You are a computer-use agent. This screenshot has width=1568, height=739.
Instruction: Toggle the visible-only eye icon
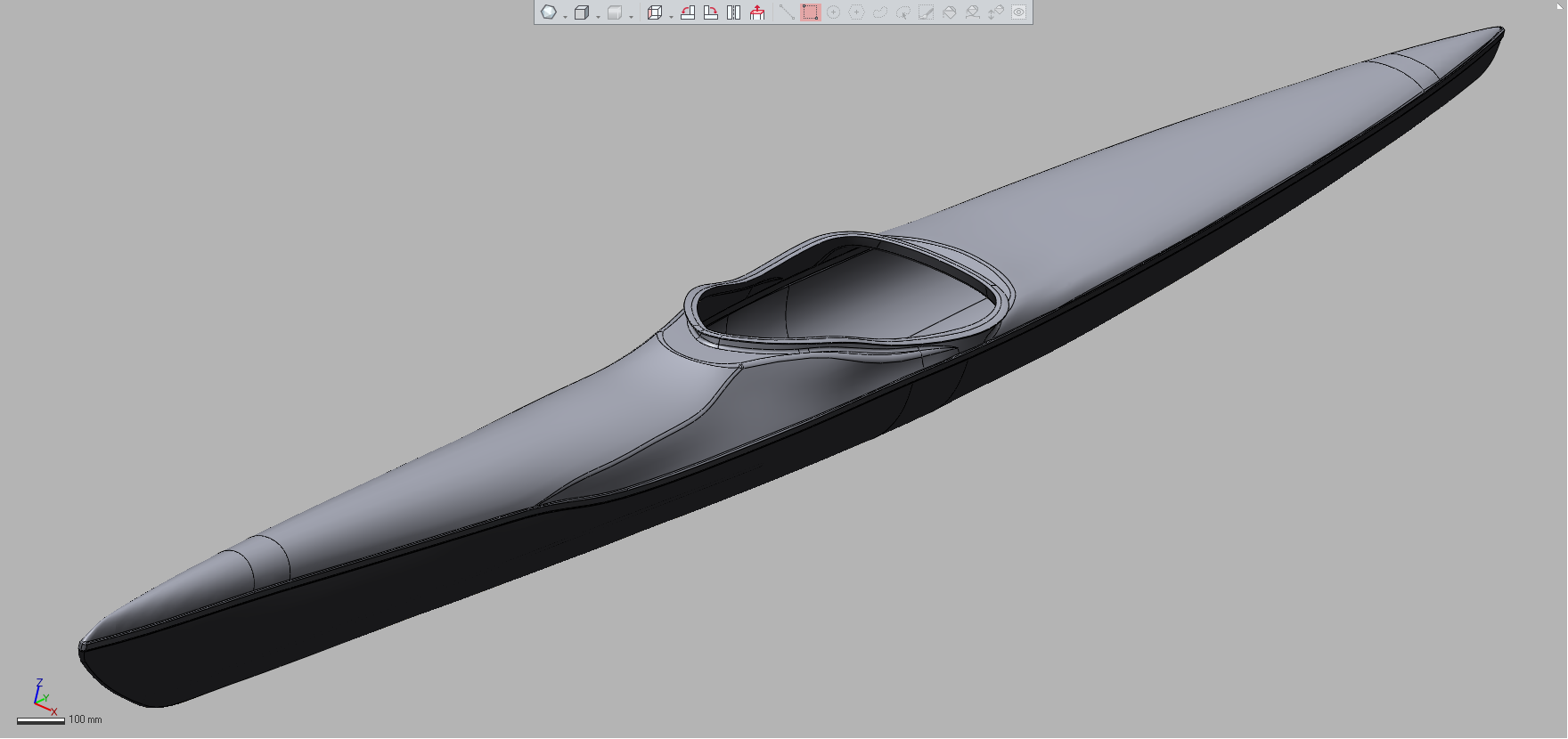(1018, 12)
